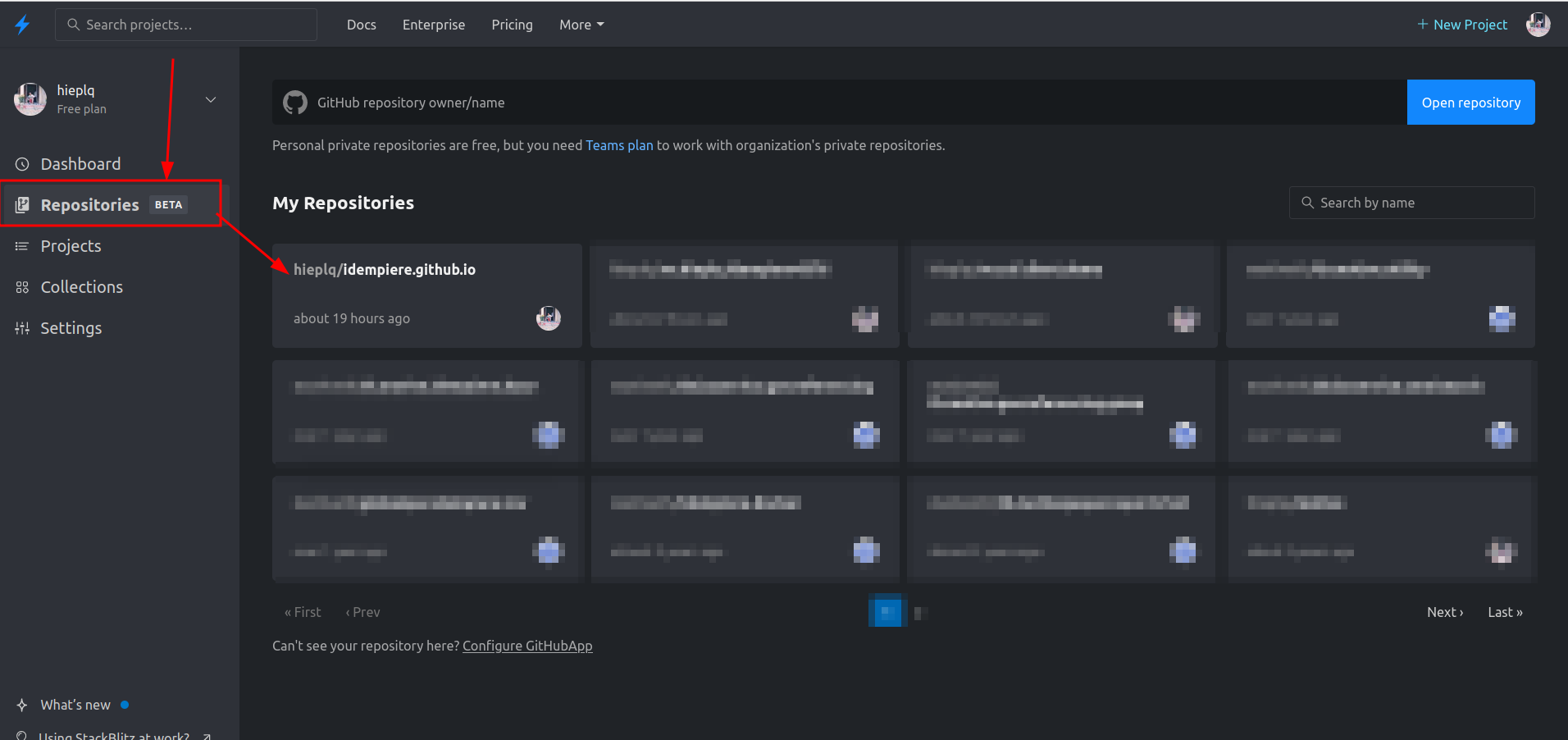Click the Repositories sidebar icon
The height and width of the screenshot is (740, 1568).
pyautogui.click(x=22, y=205)
